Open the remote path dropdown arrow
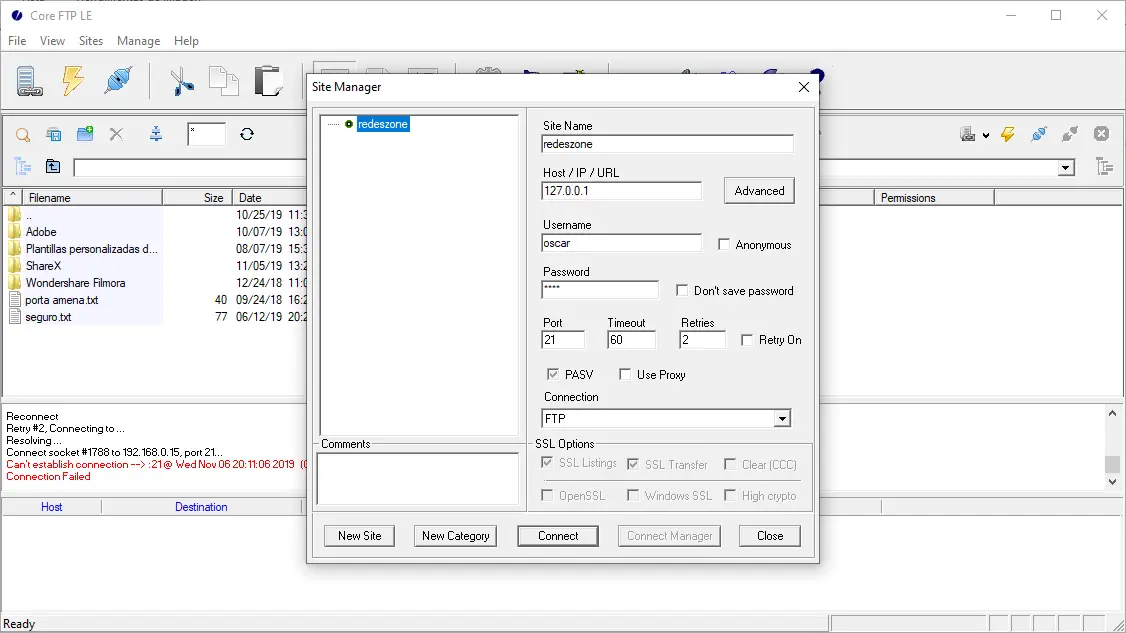The height and width of the screenshot is (633, 1126). [1066, 168]
